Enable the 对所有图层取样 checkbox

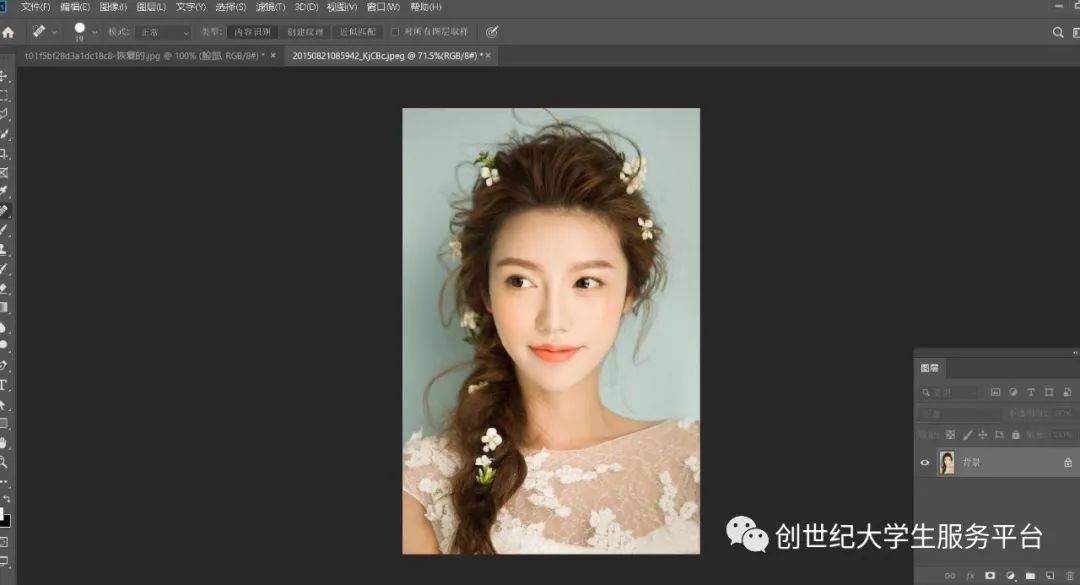pyautogui.click(x=396, y=32)
